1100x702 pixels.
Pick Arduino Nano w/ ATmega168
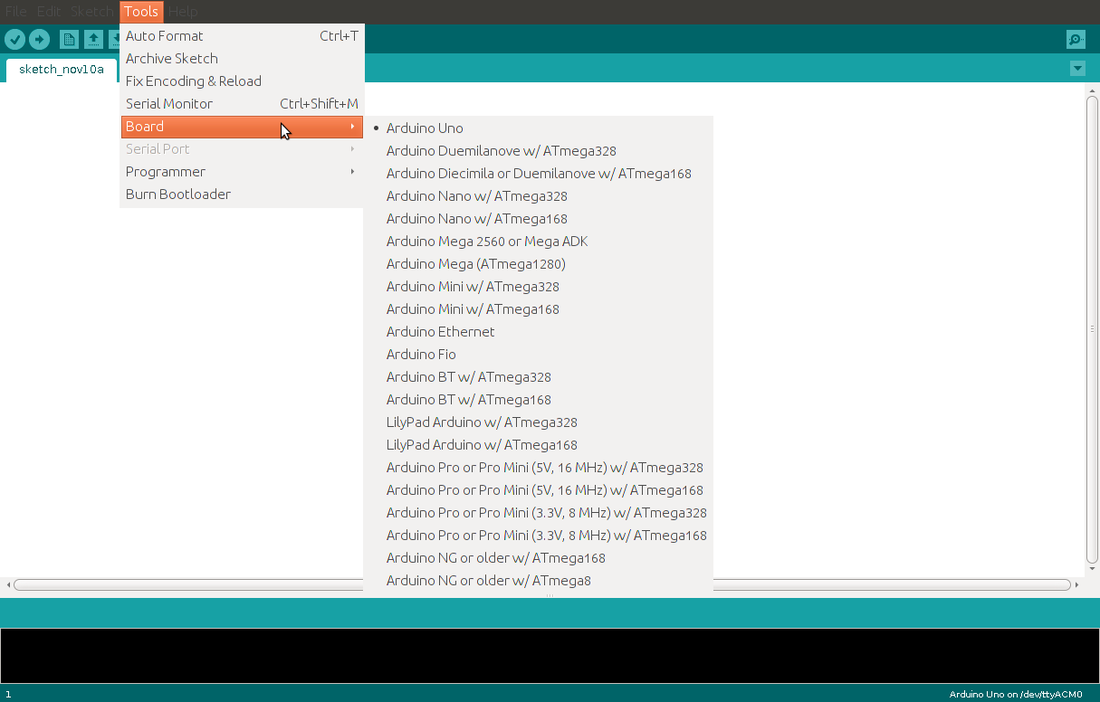538,218
